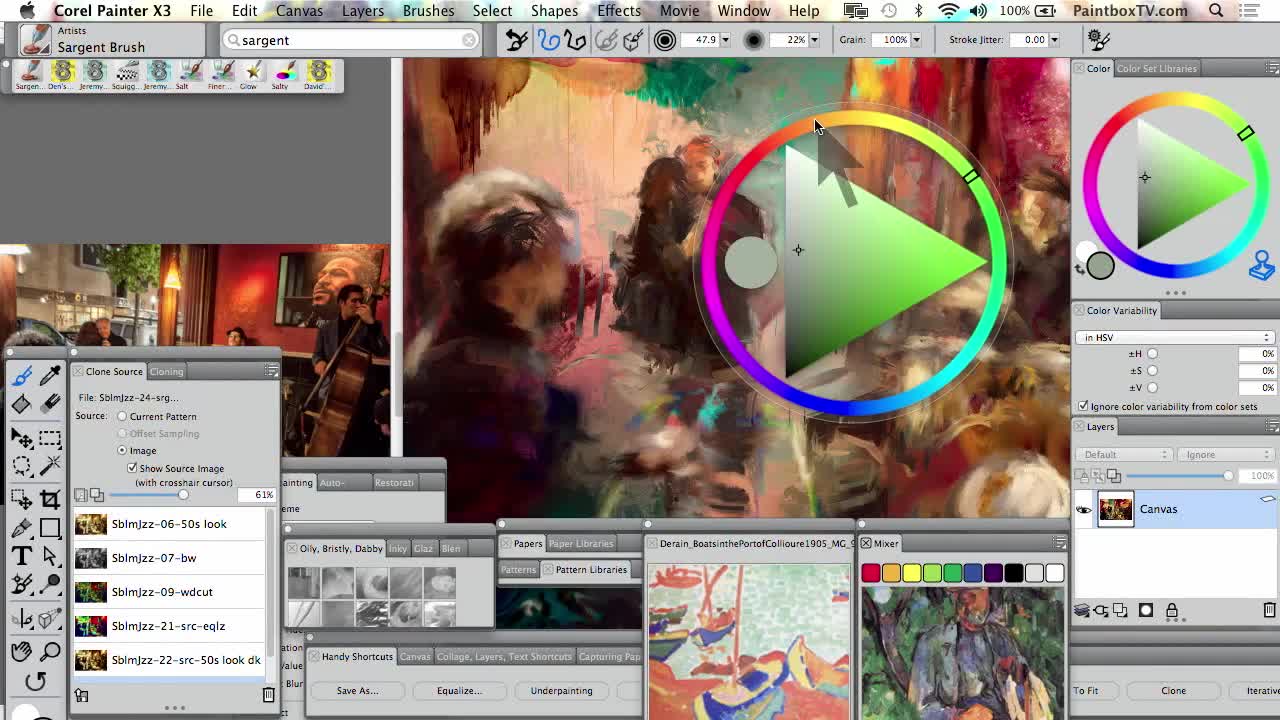Select the Lasso tool
This screenshot has height=720, width=1280.
point(21,466)
